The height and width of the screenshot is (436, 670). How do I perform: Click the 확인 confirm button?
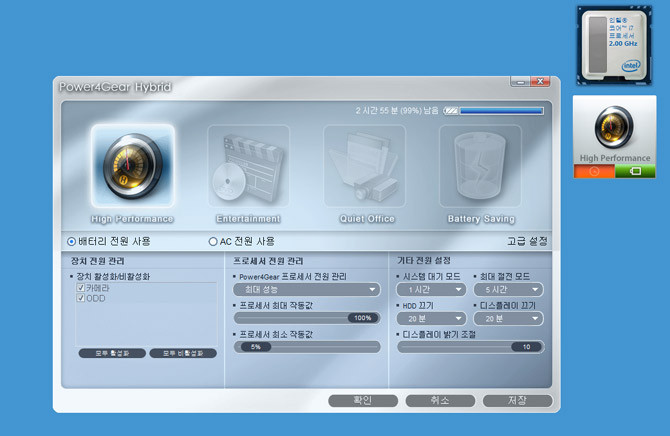tap(363, 401)
